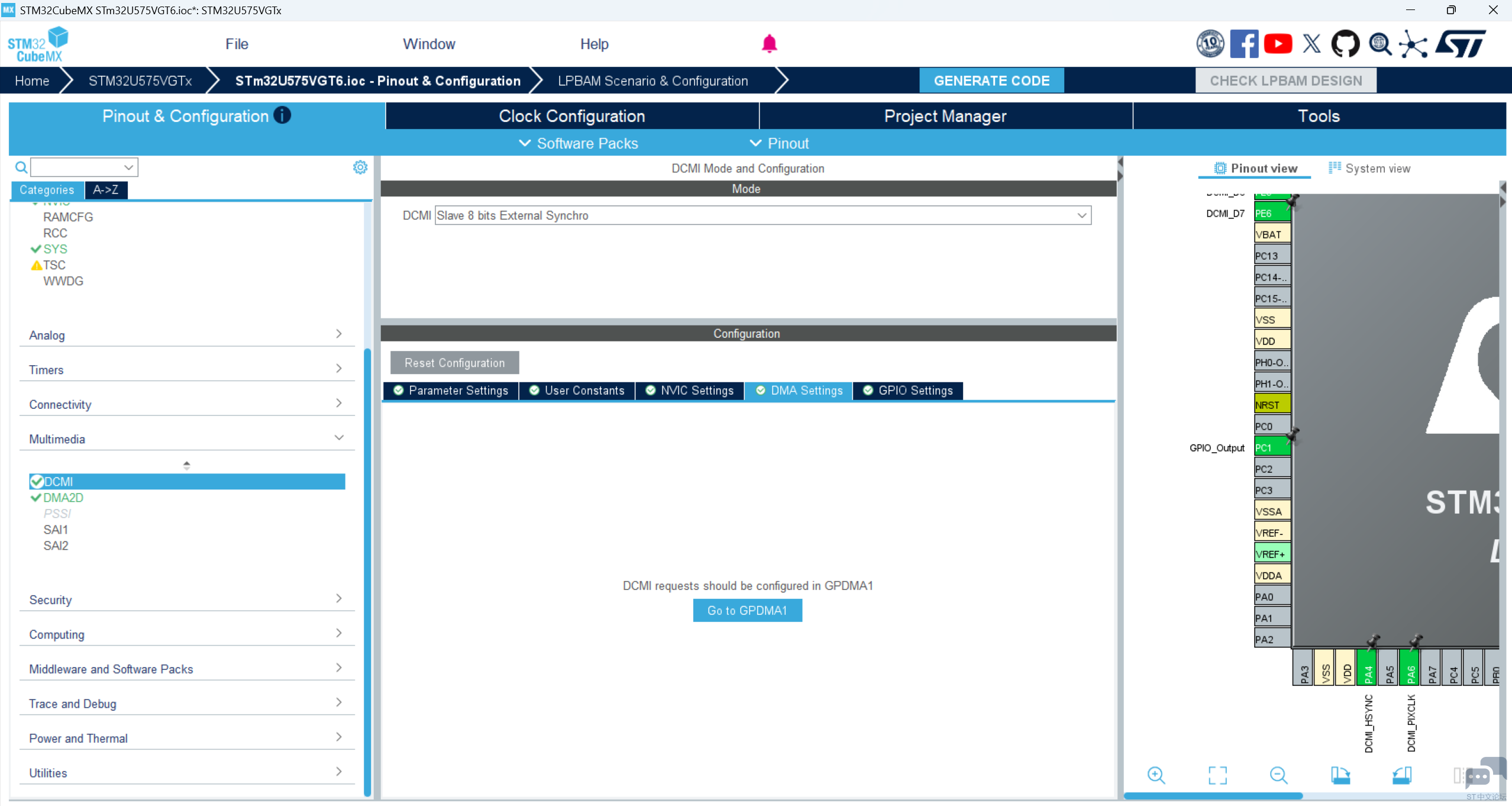
Task: Select the green PA4 DCMI_HSYNC pin
Action: coord(1367,667)
